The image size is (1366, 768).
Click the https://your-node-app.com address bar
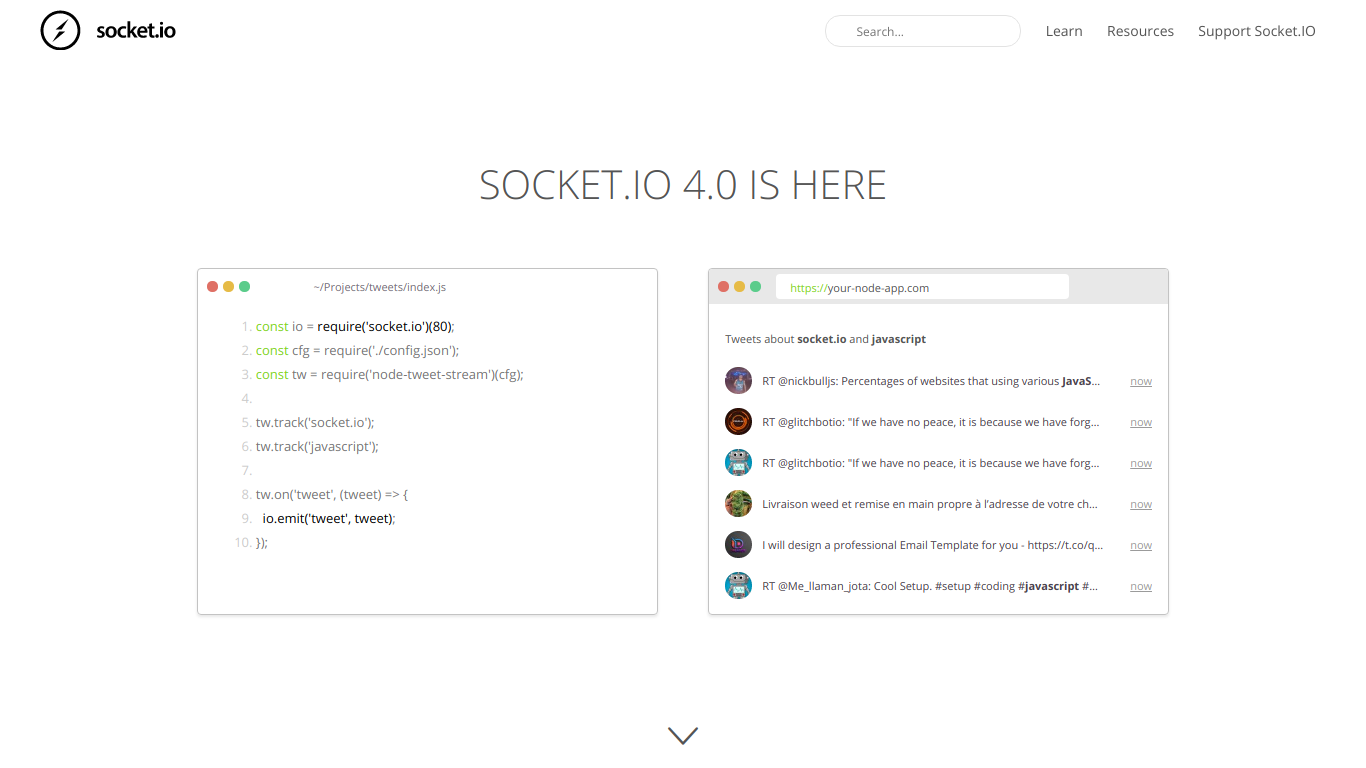(x=922, y=287)
